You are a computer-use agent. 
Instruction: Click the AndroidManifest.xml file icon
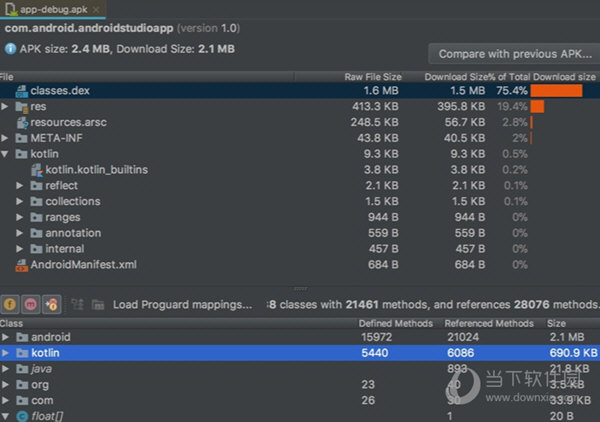tap(21, 265)
